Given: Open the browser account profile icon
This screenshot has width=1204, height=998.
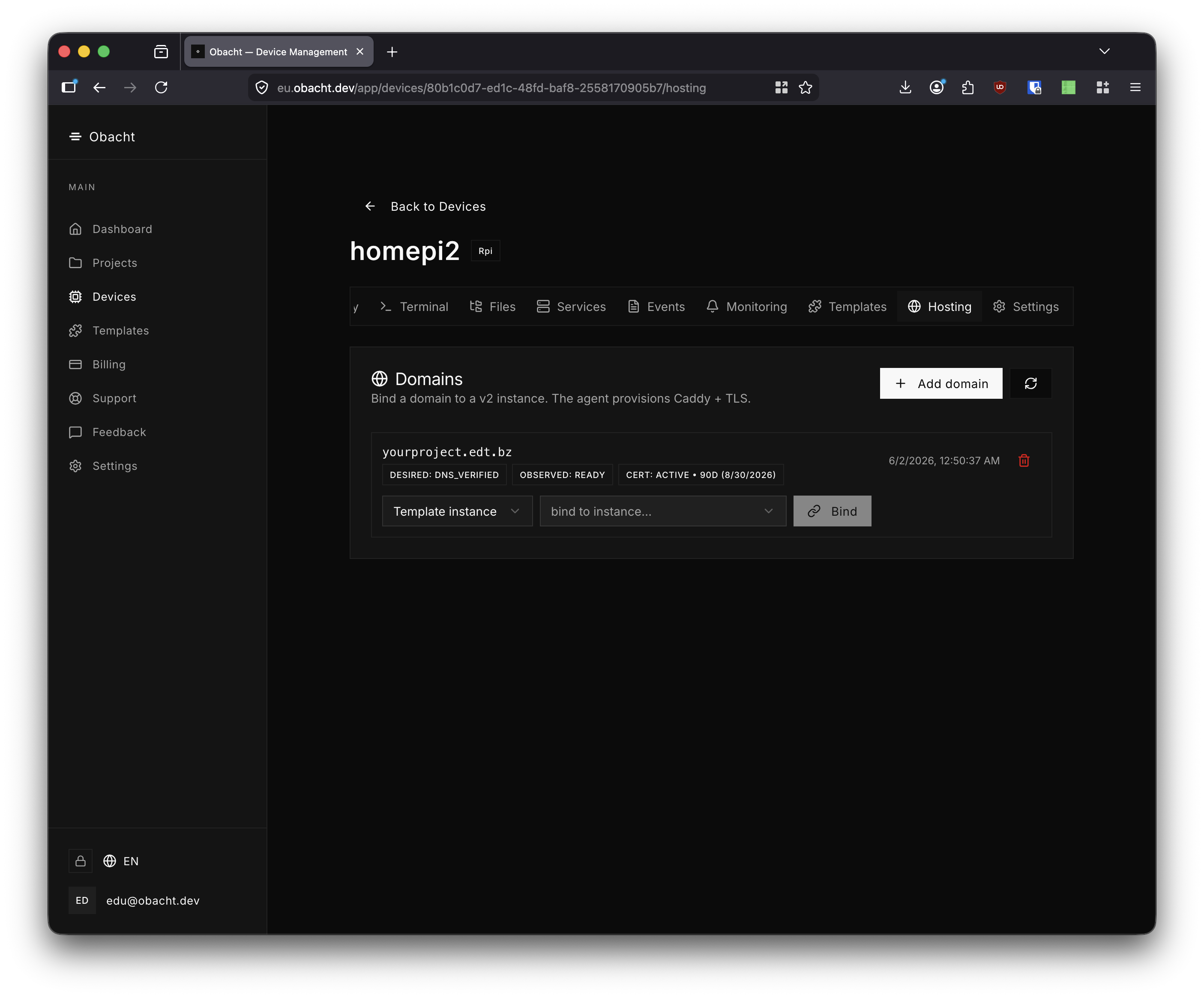Looking at the screenshot, I should [x=936, y=87].
